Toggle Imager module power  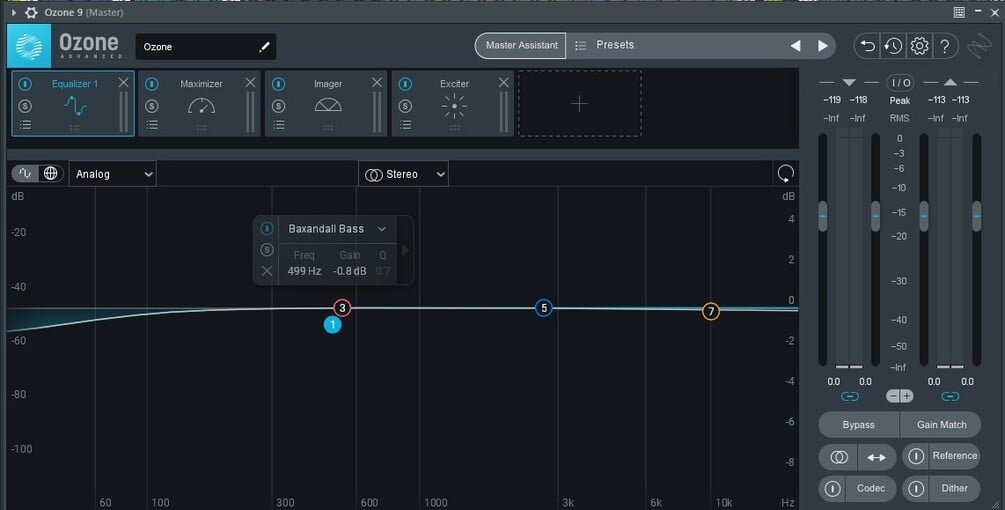[279, 84]
